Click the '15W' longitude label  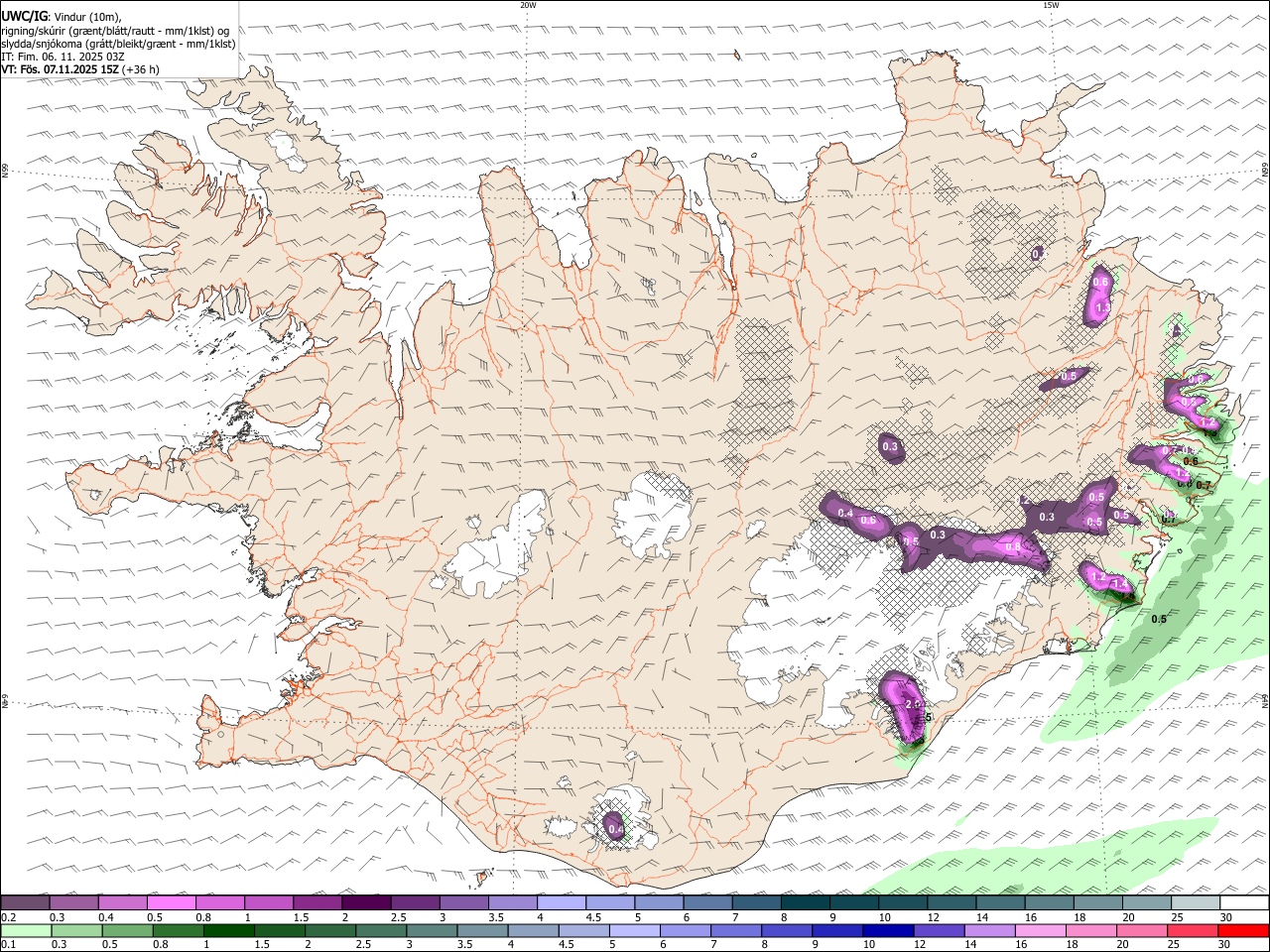(x=1051, y=5)
